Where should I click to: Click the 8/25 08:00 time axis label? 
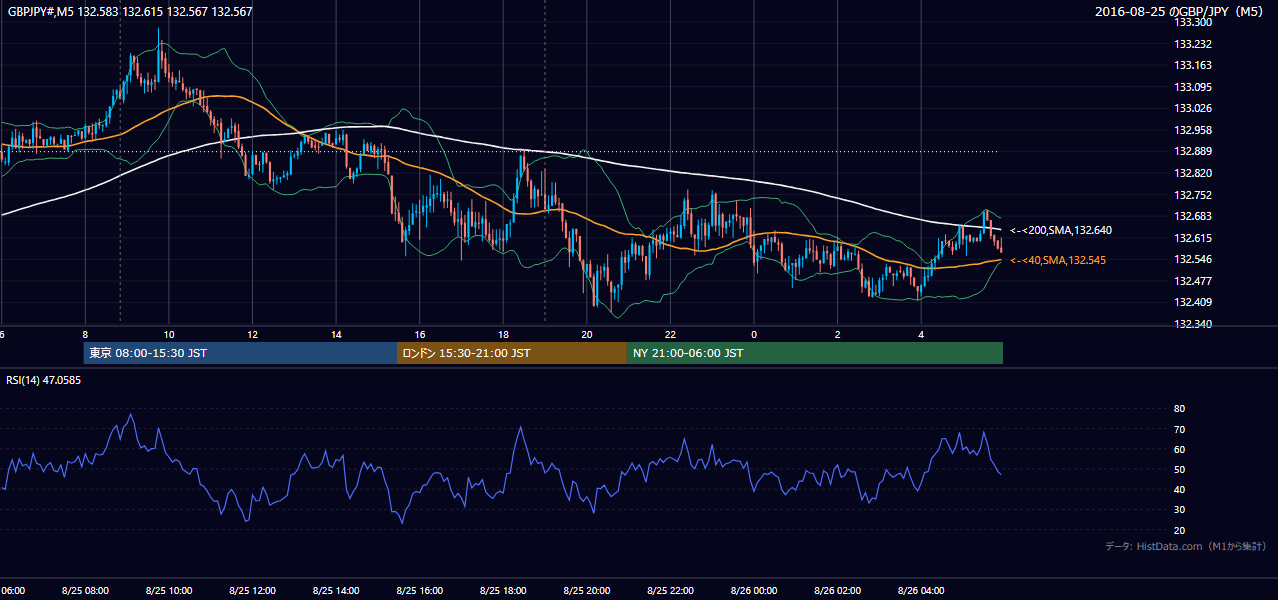click(84, 591)
